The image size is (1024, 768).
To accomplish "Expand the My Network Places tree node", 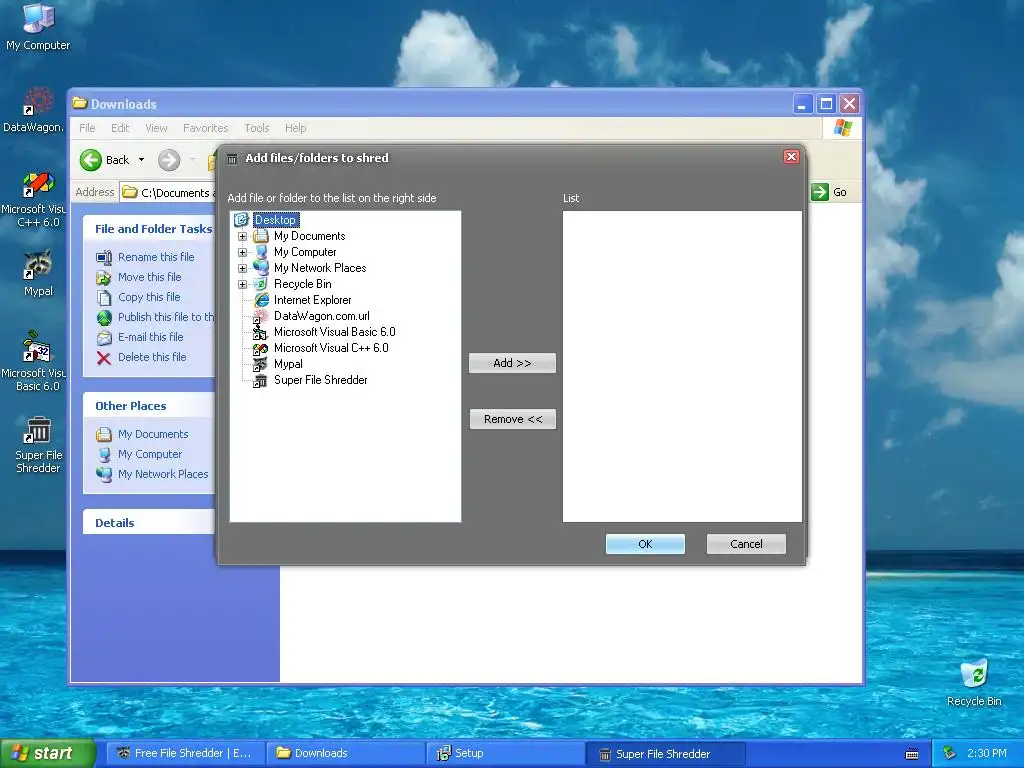I will click(242, 268).
